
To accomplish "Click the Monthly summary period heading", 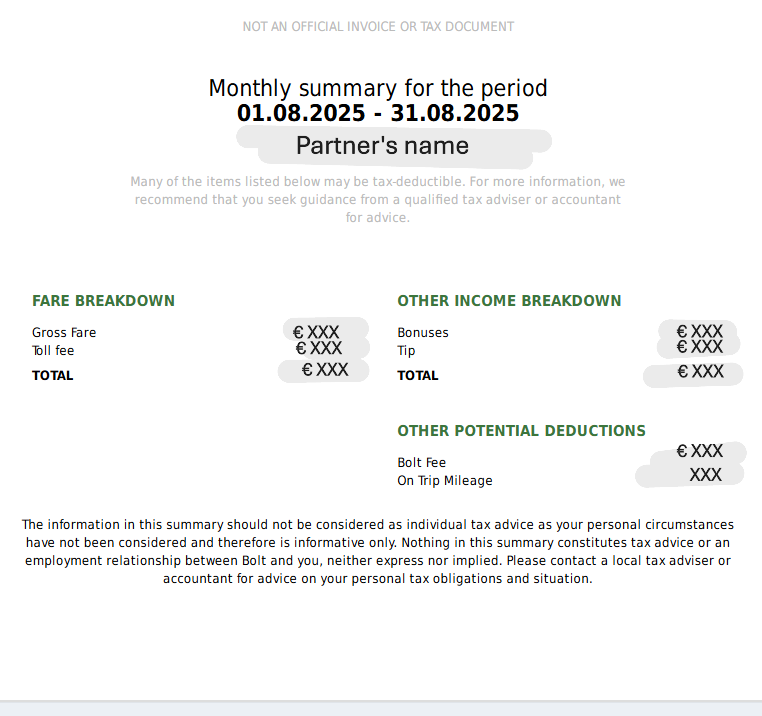I will click(x=378, y=88).
